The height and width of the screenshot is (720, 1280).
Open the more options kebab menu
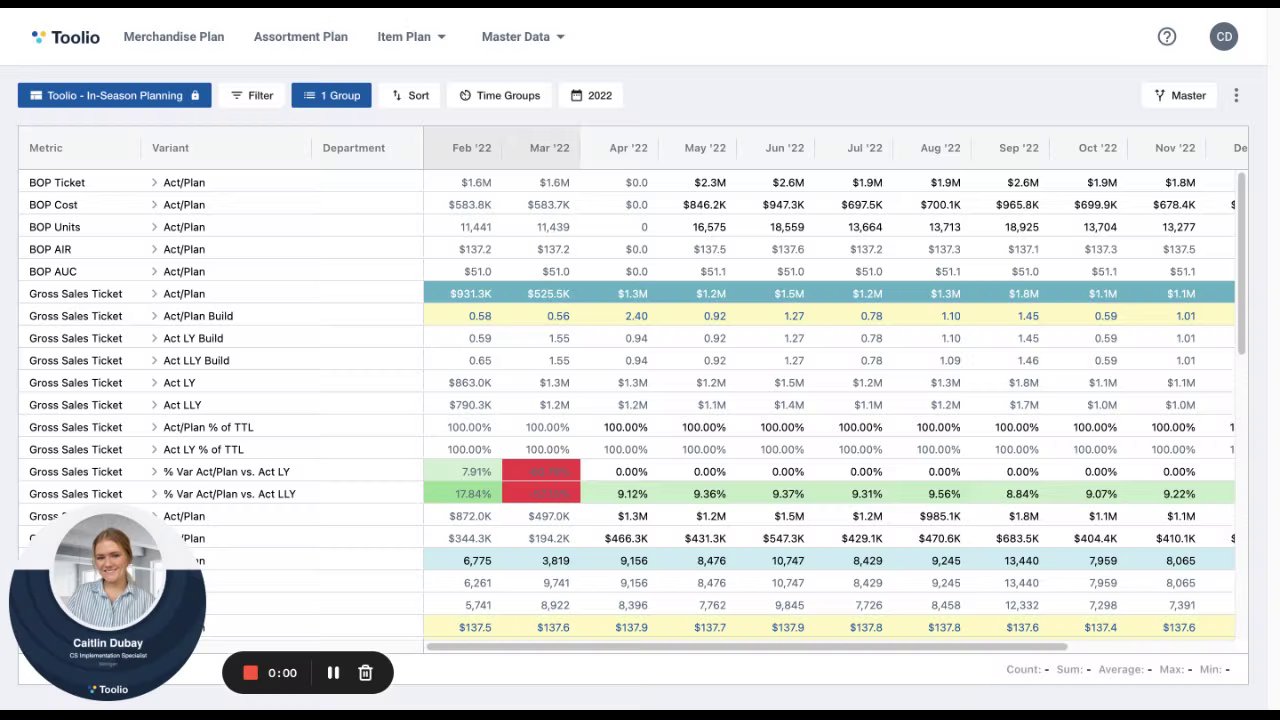[x=1236, y=95]
